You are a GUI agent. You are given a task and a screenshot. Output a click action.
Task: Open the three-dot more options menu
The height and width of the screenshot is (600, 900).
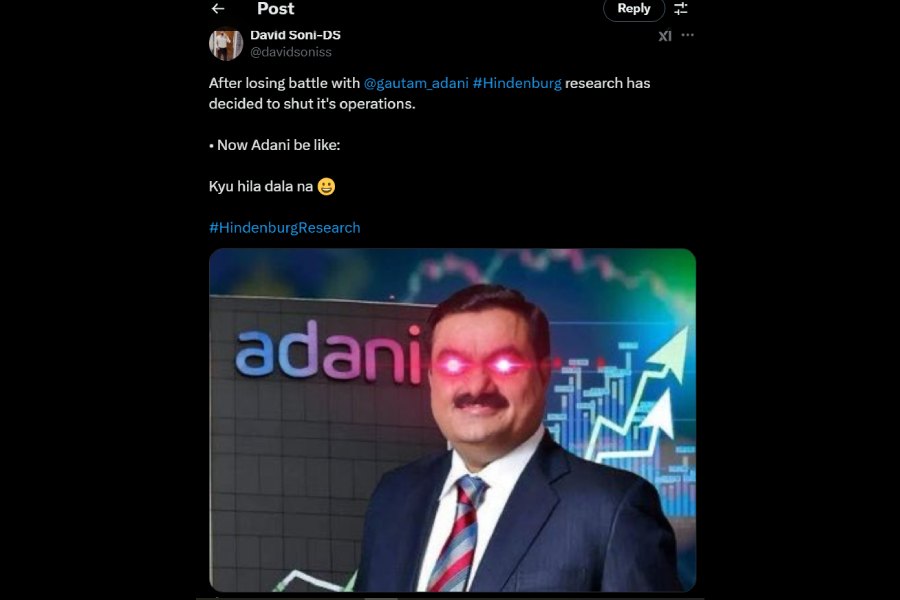pos(688,36)
